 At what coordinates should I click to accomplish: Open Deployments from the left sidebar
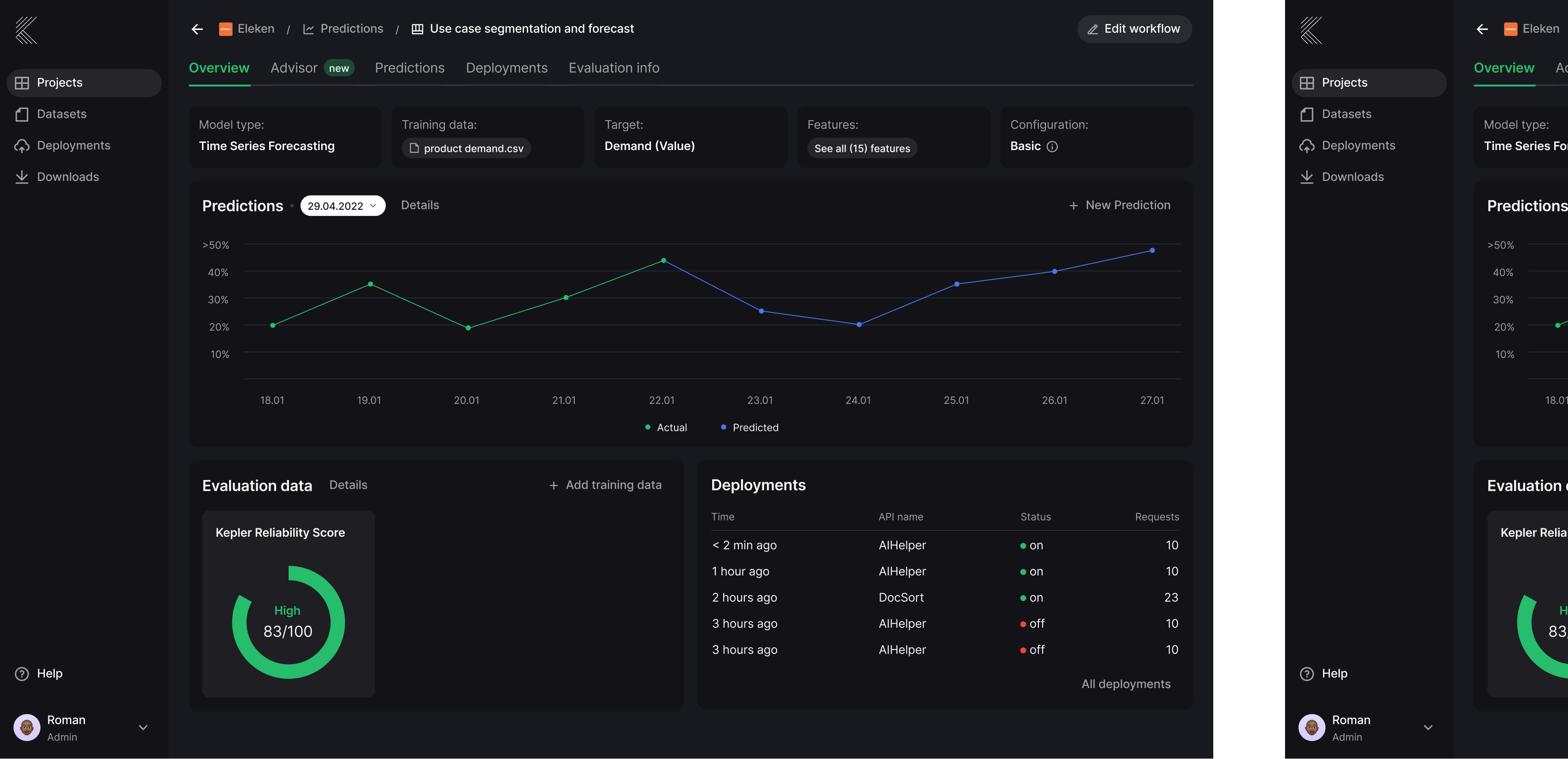point(73,145)
